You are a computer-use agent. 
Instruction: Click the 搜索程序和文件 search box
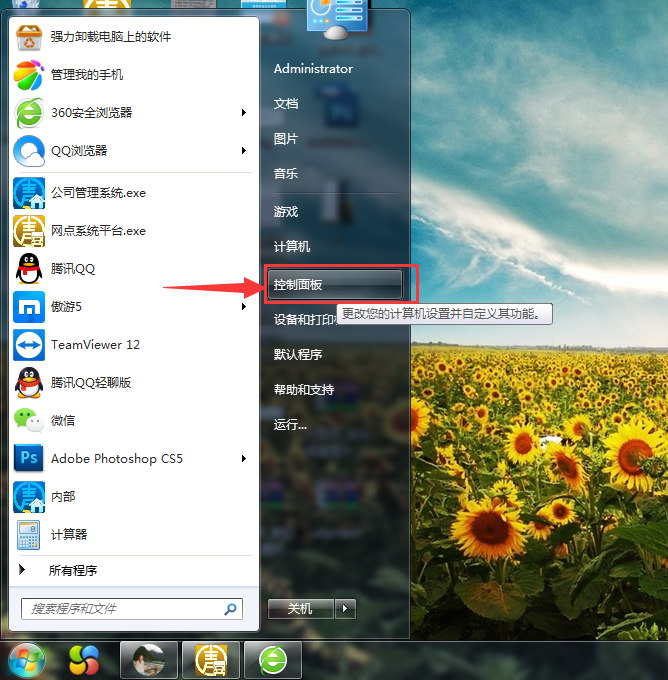coord(125,608)
